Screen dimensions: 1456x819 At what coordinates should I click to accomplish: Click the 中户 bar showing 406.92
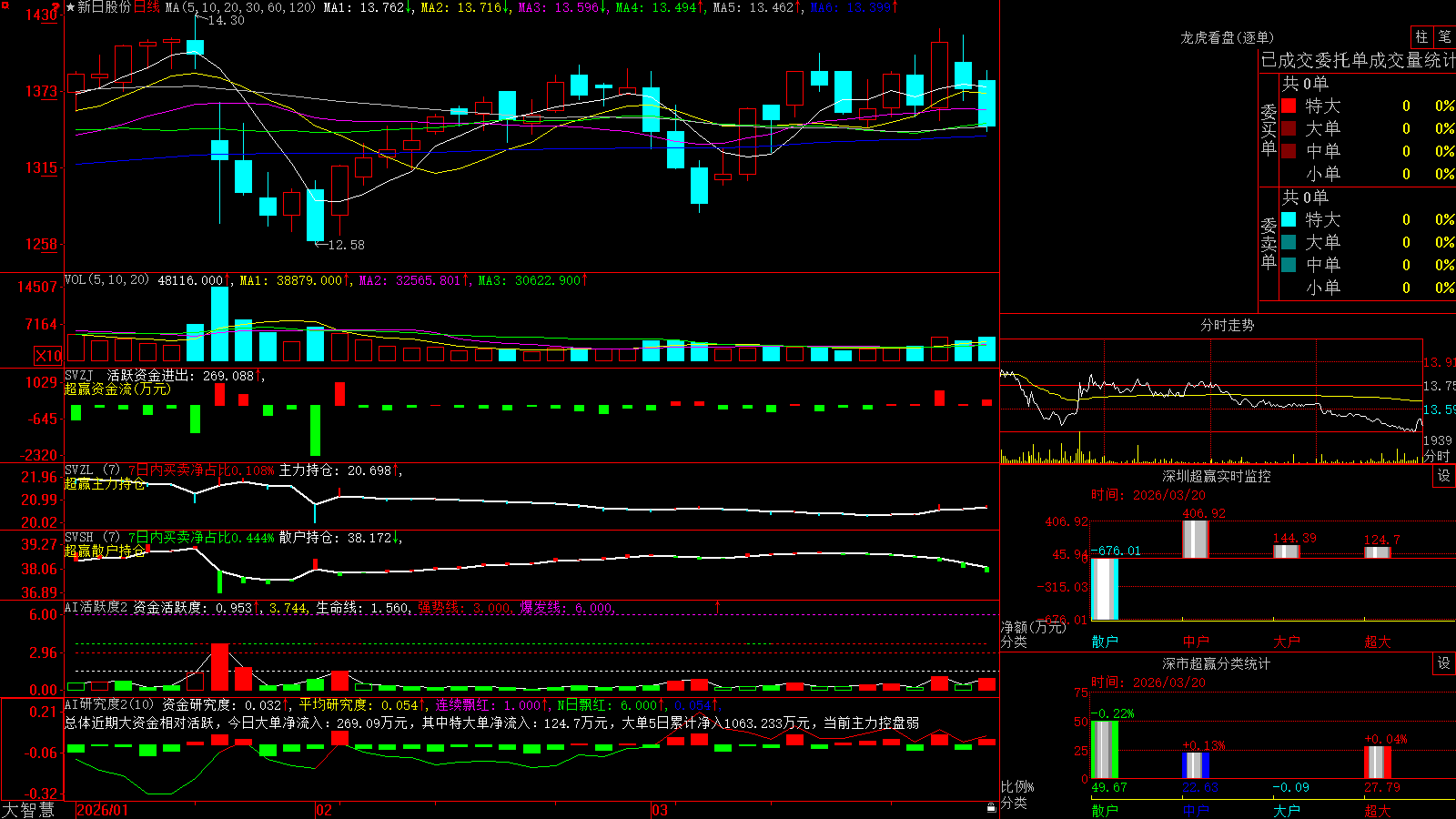tap(1196, 539)
